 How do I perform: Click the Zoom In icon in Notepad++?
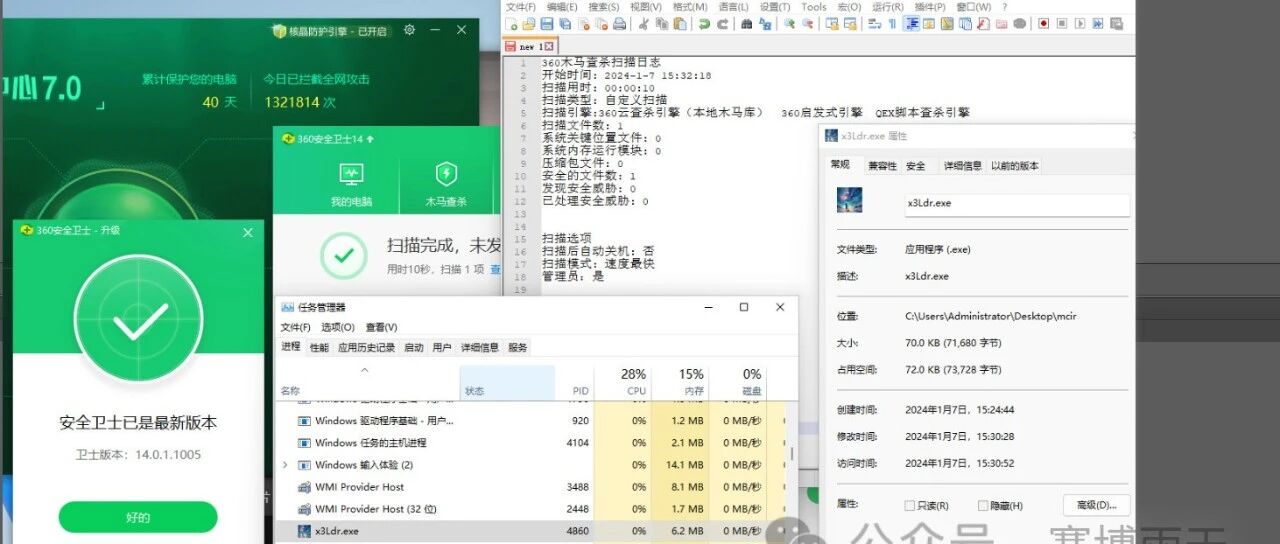[789, 23]
